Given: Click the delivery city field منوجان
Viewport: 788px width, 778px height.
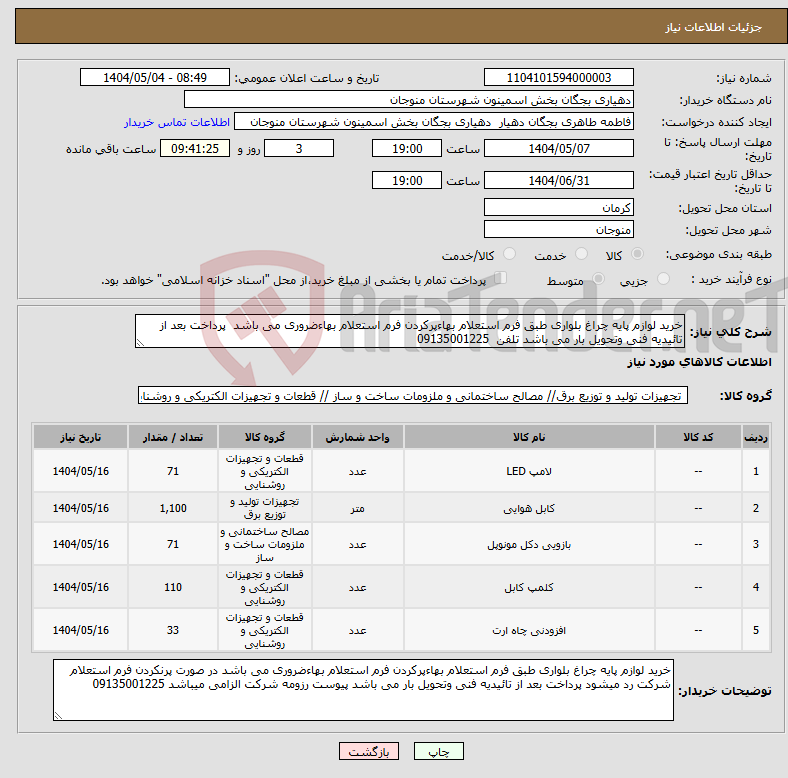Looking at the screenshot, I should [558, 229].
